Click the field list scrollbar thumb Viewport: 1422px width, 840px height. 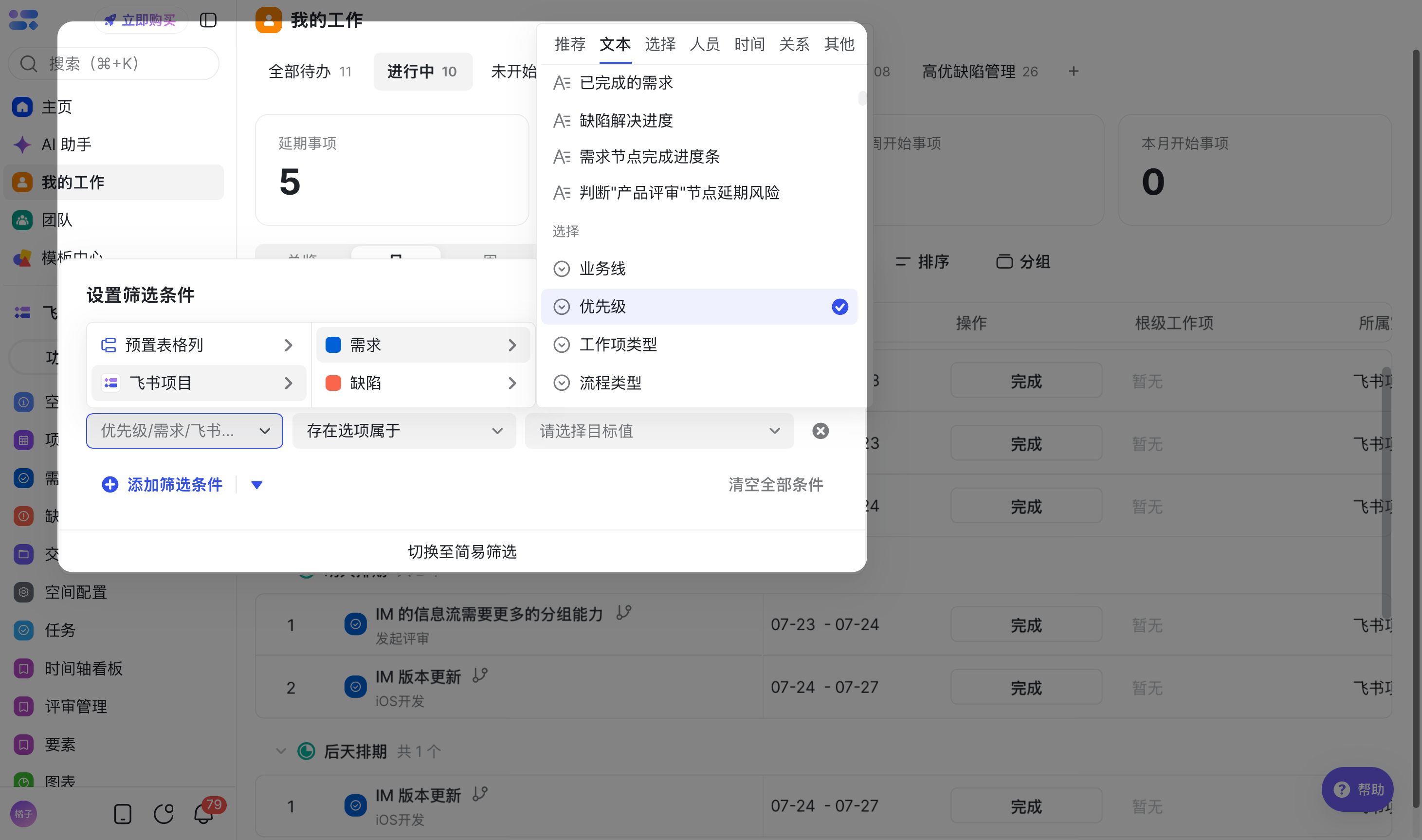coord(862,98)
